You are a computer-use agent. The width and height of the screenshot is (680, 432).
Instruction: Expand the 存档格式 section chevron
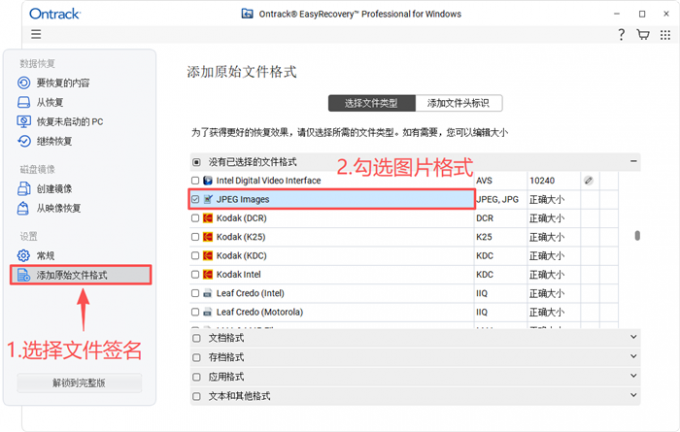633,357
